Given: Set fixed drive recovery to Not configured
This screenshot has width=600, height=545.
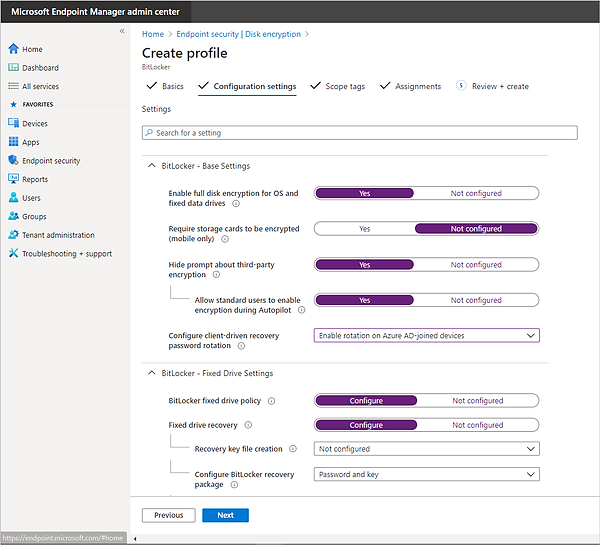Looking at the screenshot, I should tap(477, 425).
